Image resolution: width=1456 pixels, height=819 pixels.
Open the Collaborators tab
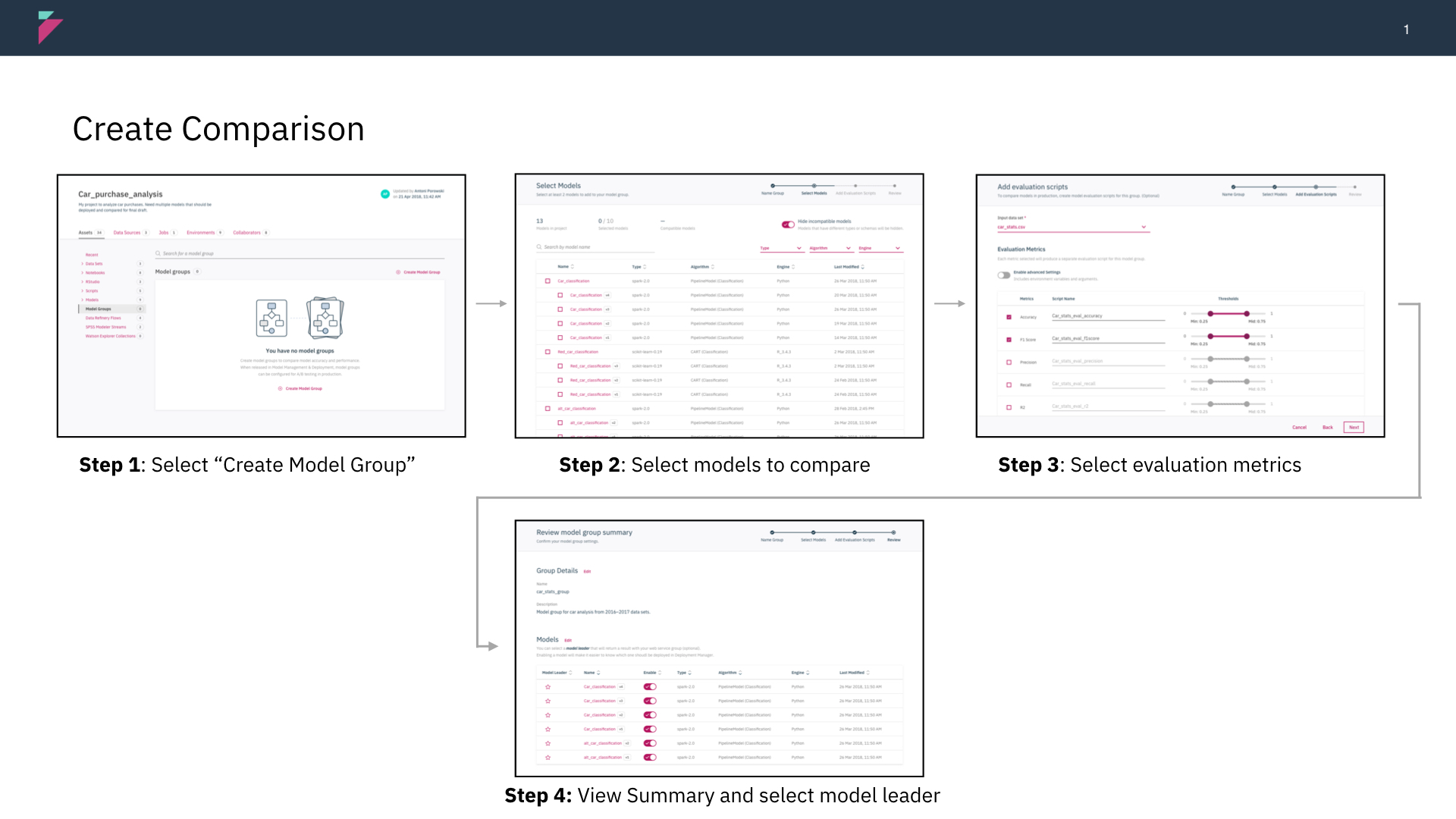point(246,233)
